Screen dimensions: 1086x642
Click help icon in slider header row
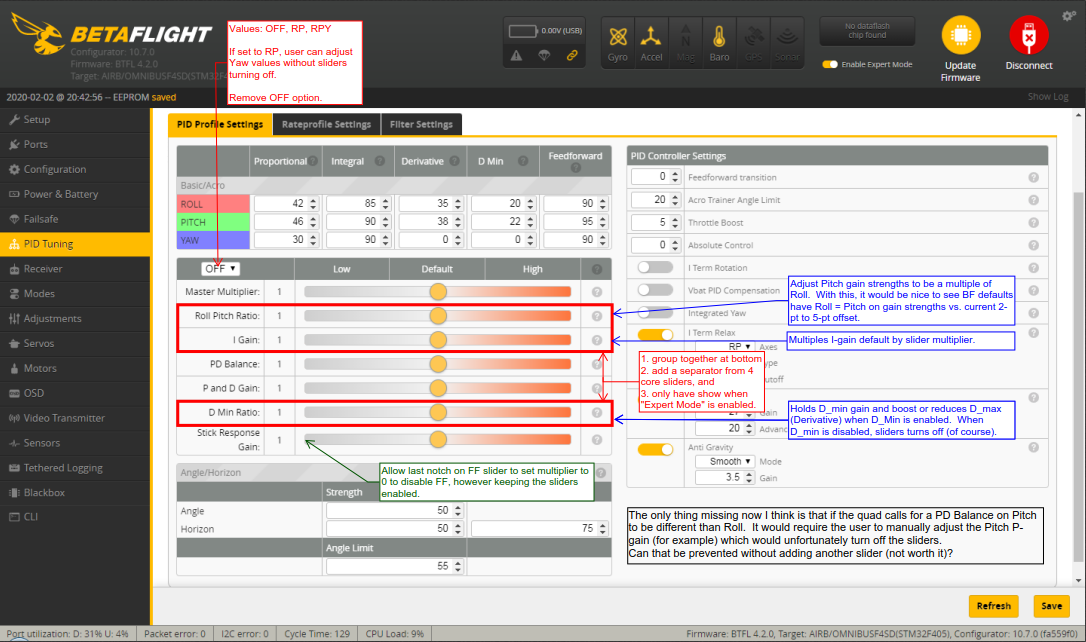click(597, 269)
